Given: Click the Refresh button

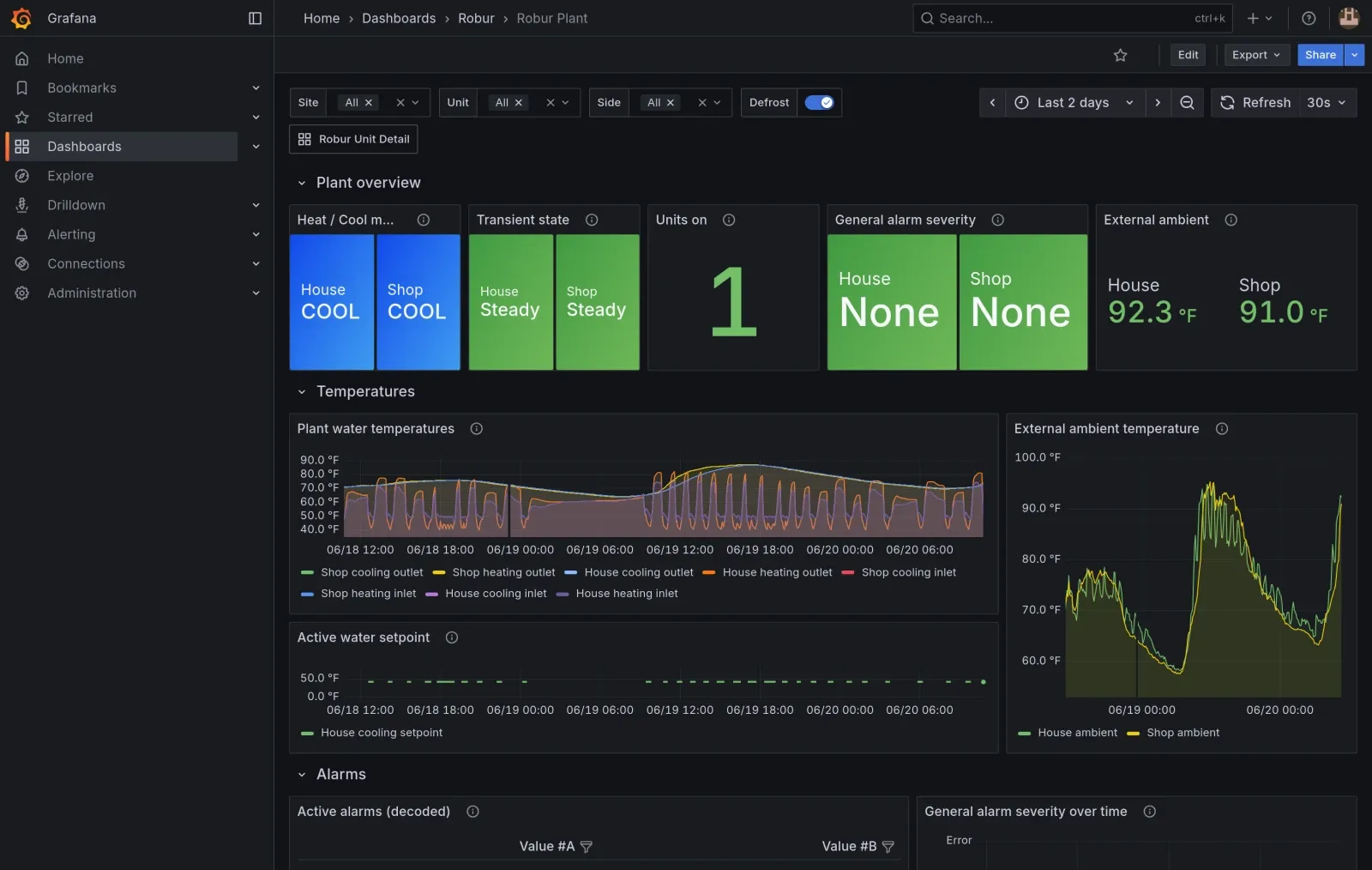Looking at the screenshot, I should pyautogui.click(x=1255, y=102).
